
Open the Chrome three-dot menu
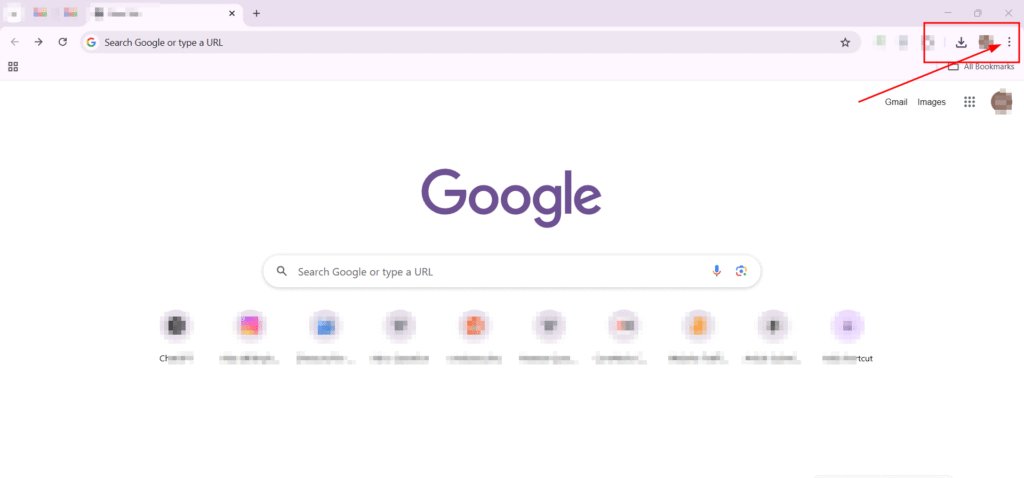[1009, 42]
